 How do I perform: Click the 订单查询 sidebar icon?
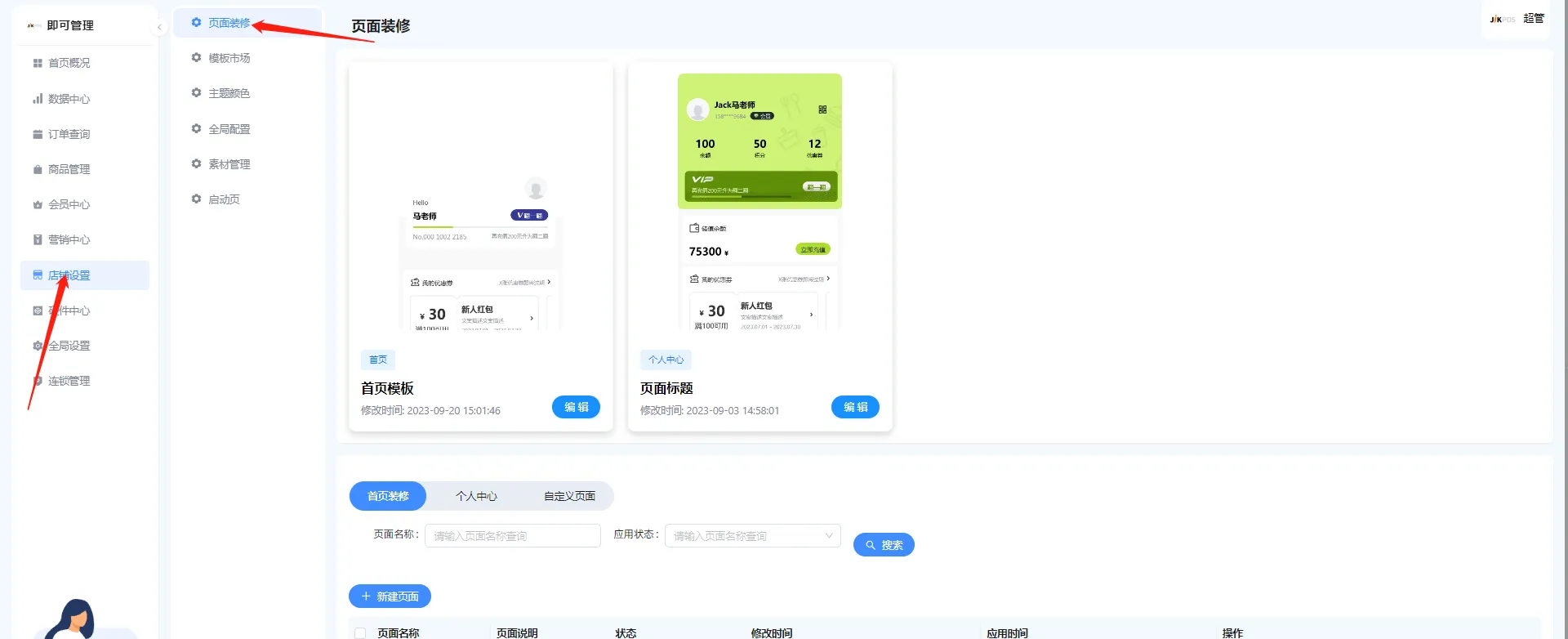tap(38, 134)
